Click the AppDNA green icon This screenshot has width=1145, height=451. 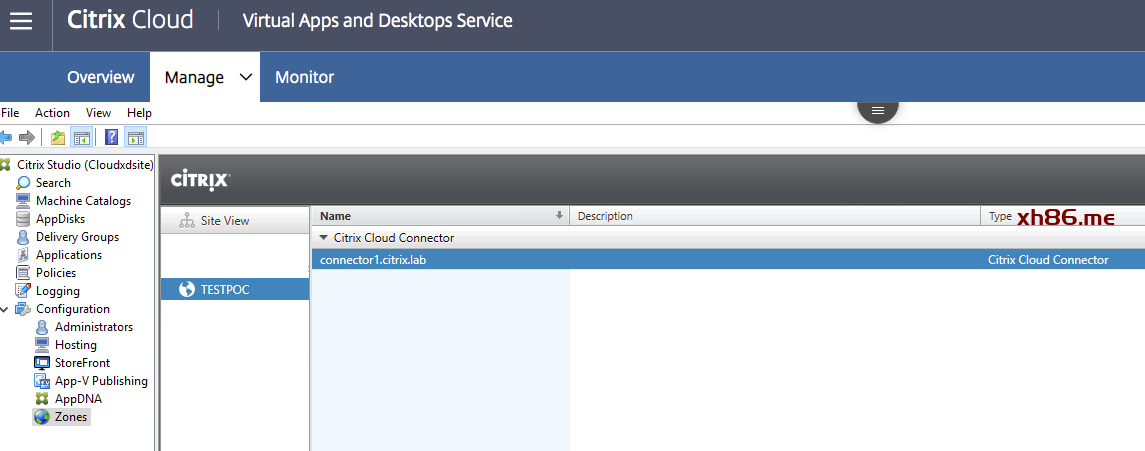click(x=42, y=398)
